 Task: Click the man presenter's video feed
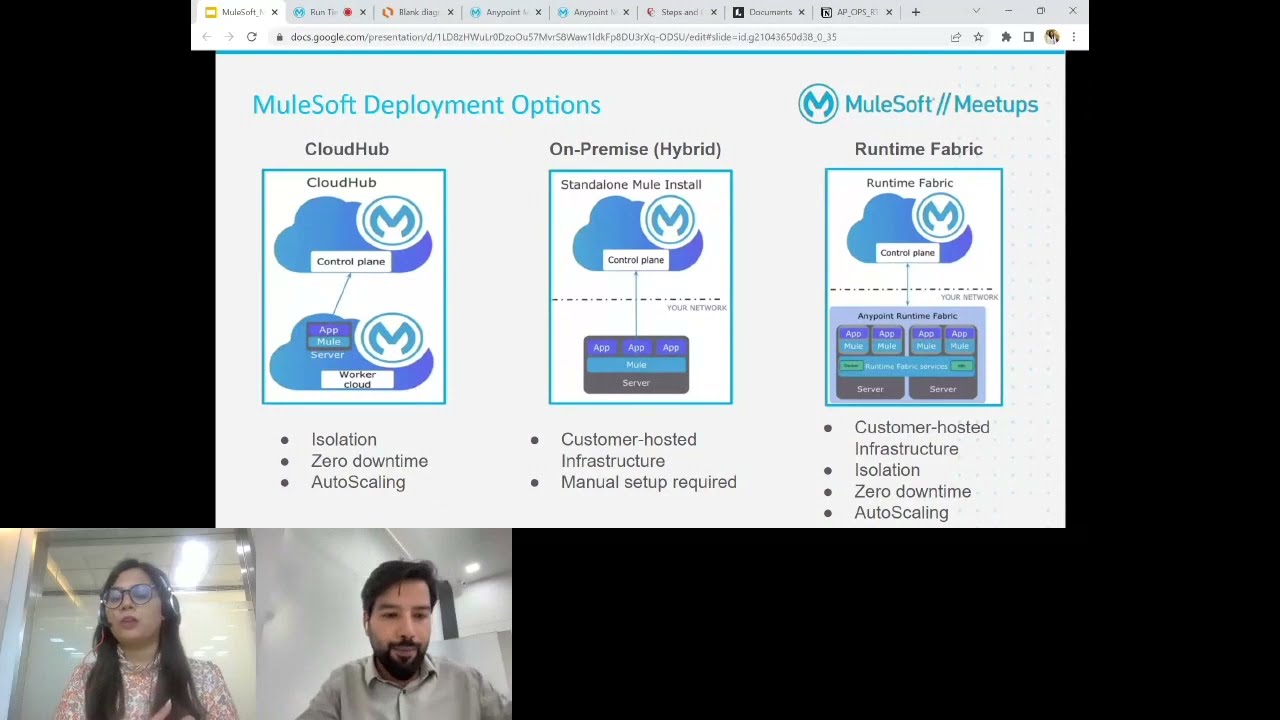point(384,624)
